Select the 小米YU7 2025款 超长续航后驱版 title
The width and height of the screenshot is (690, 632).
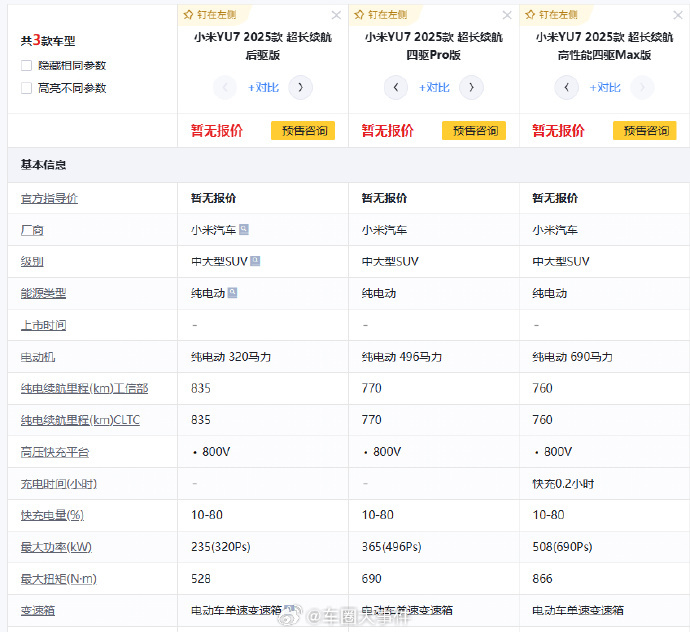pos(263,46)
